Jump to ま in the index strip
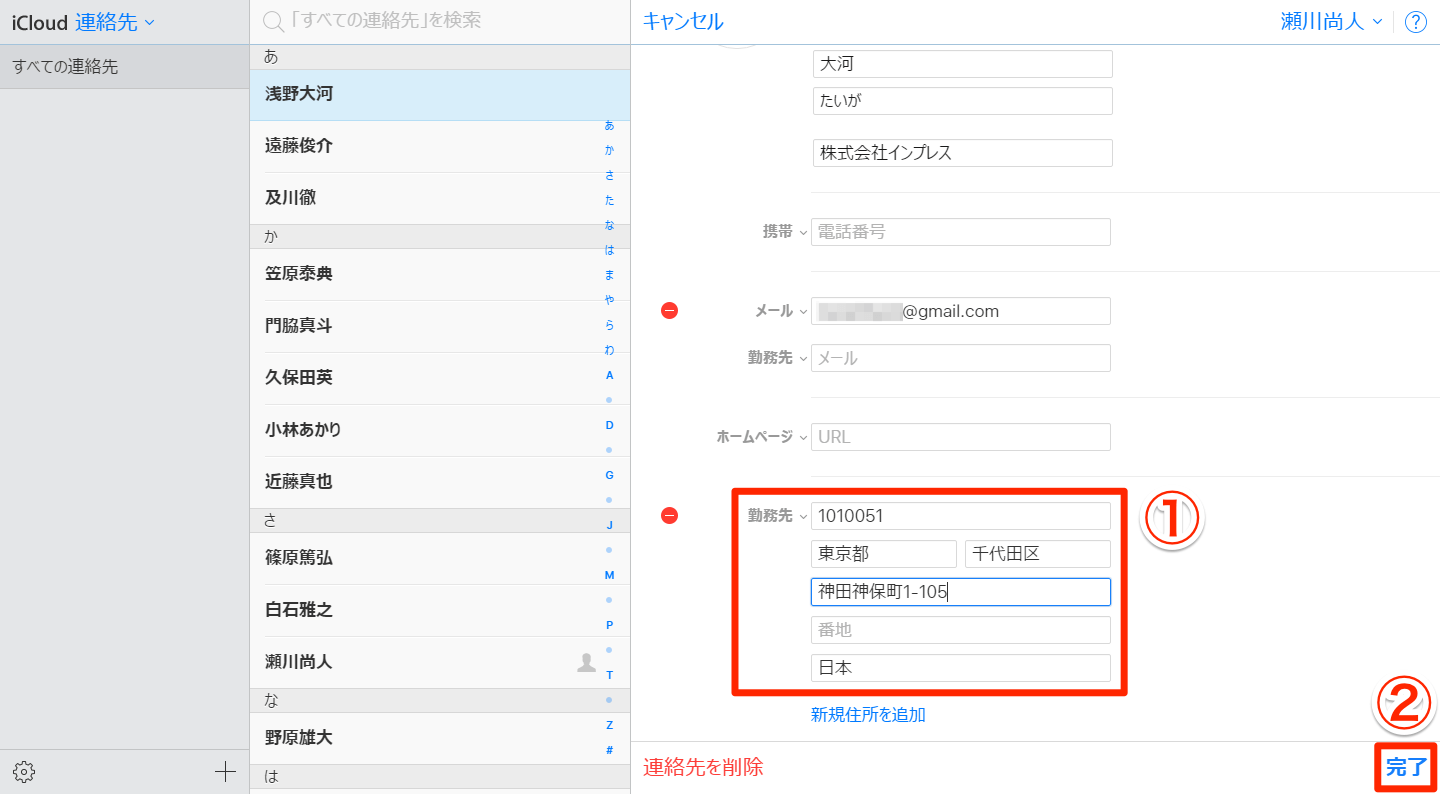Image resolution: width=1440 pixels, height=794 pixels. (610, 275)
